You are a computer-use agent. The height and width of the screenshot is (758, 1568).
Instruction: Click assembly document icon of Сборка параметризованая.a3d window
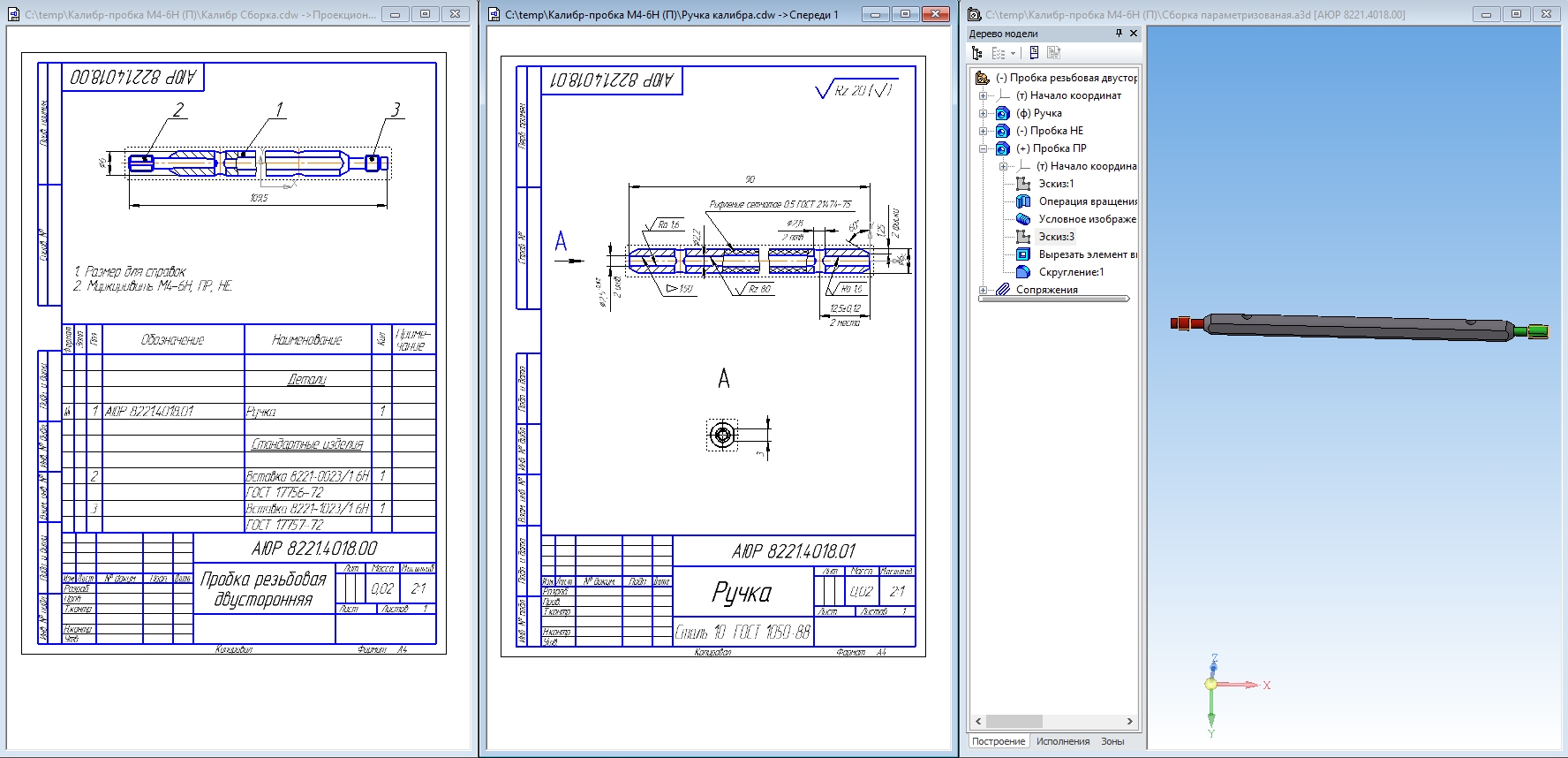tap(974, 14)
